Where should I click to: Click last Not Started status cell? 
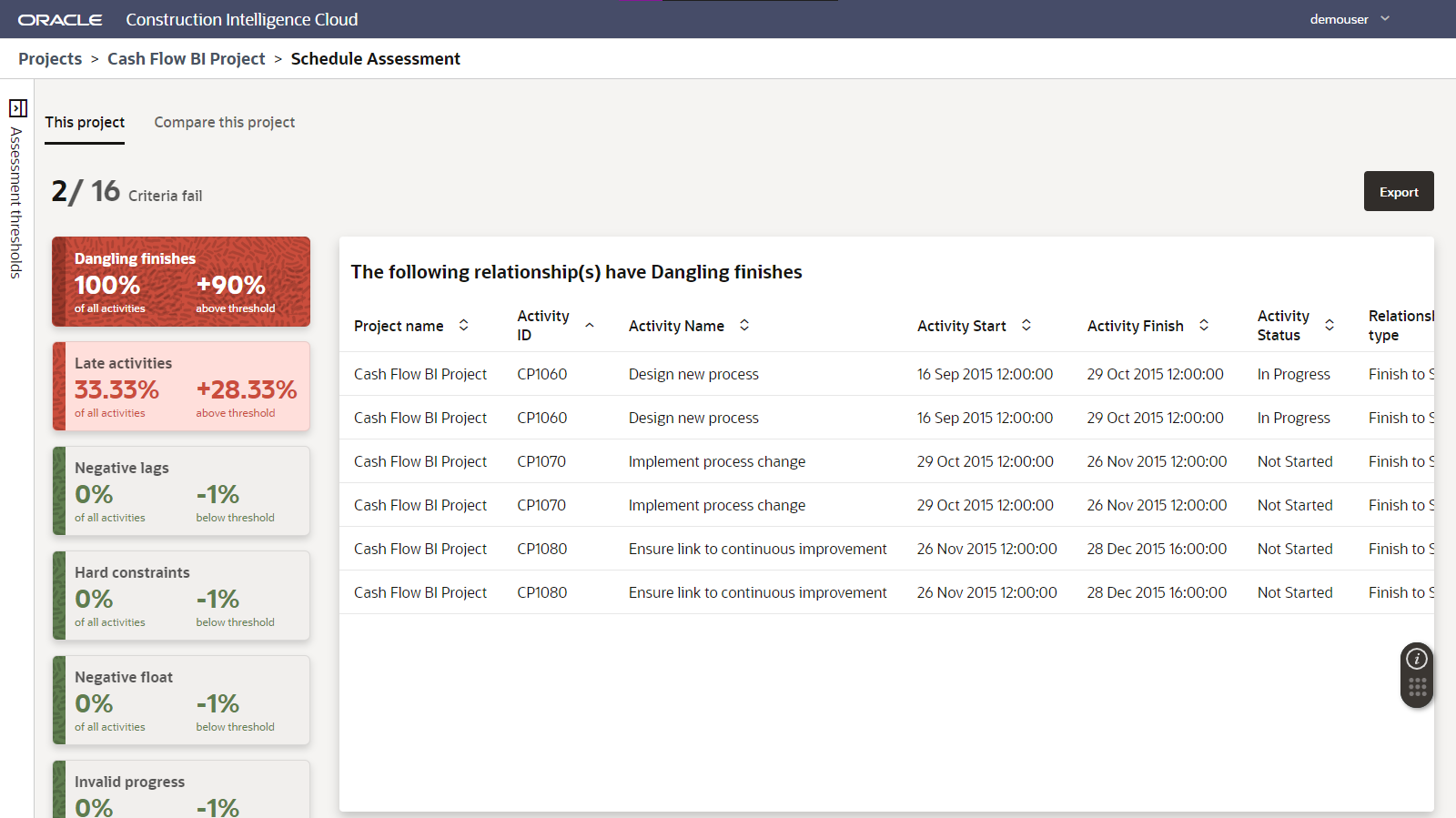pos(1295,592)
